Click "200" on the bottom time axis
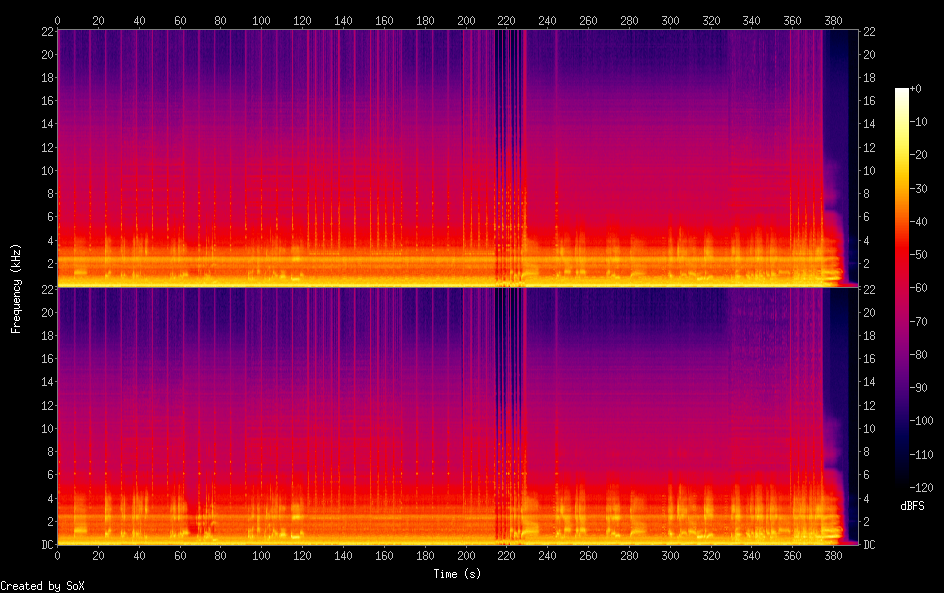This screenshot has height=593, width=944. (466, 556)
